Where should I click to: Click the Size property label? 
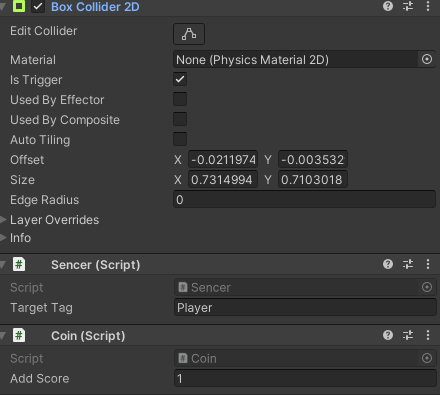(22, 180)
